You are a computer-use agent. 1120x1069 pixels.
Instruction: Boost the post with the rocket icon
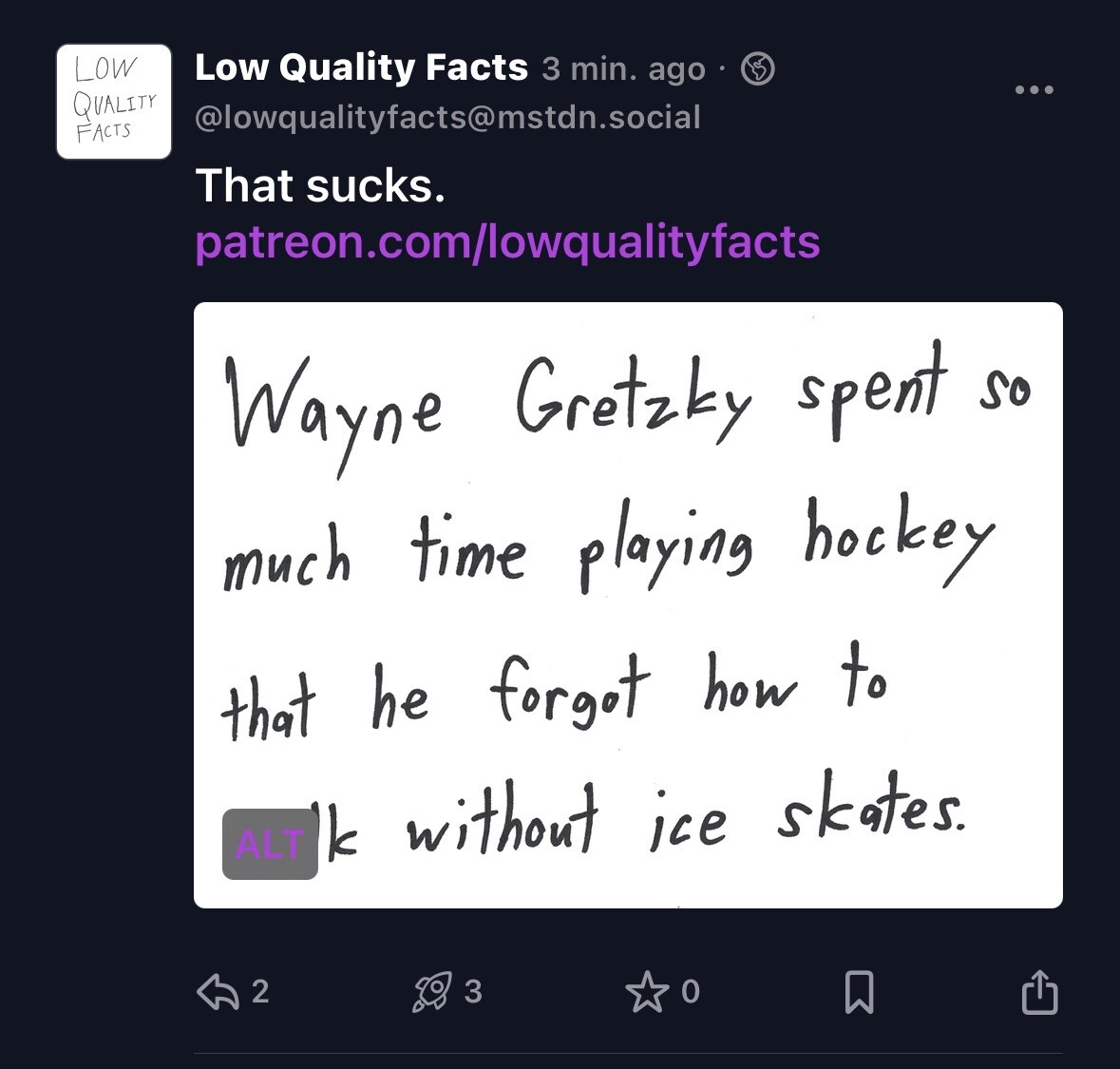(431, 993)
